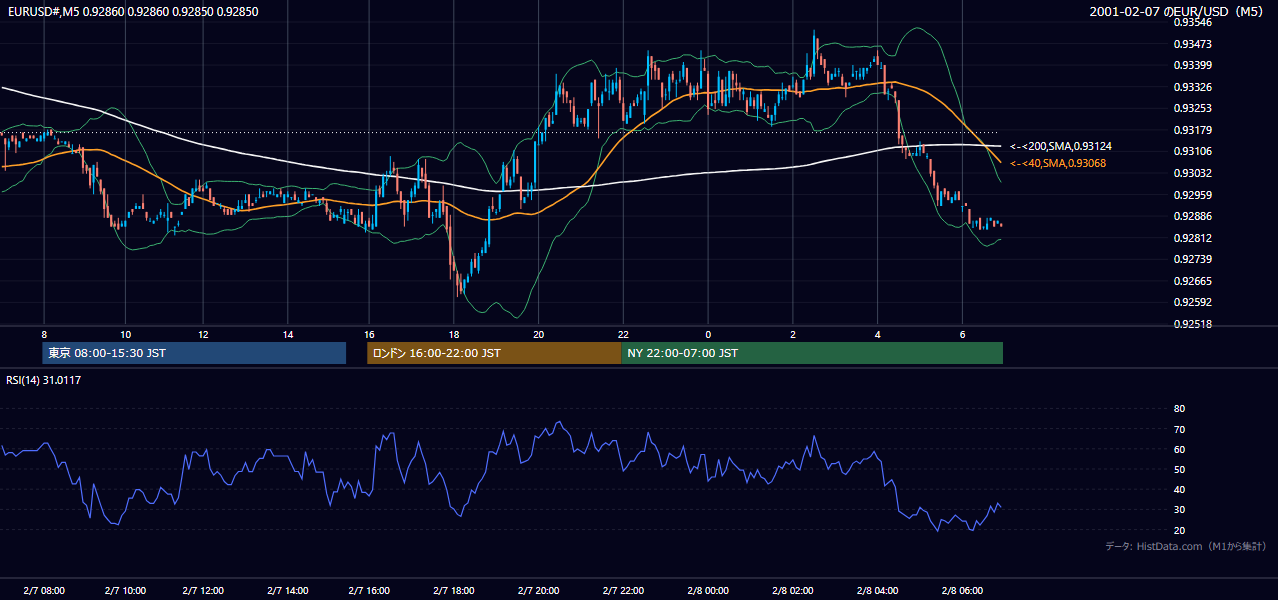
Task: Click price axis value 0.92665
Action: 1192,281
